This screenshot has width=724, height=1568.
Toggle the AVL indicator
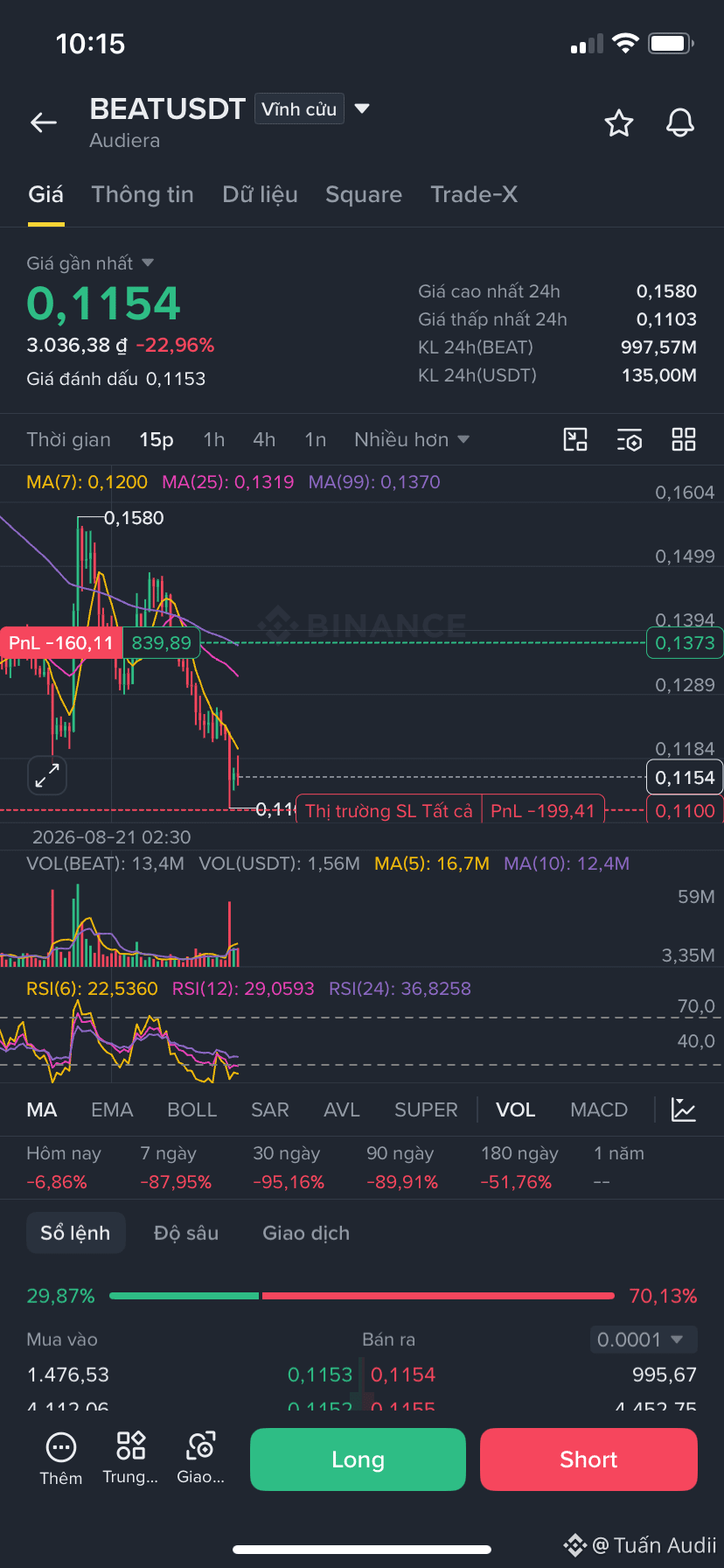pos(342,1109)
